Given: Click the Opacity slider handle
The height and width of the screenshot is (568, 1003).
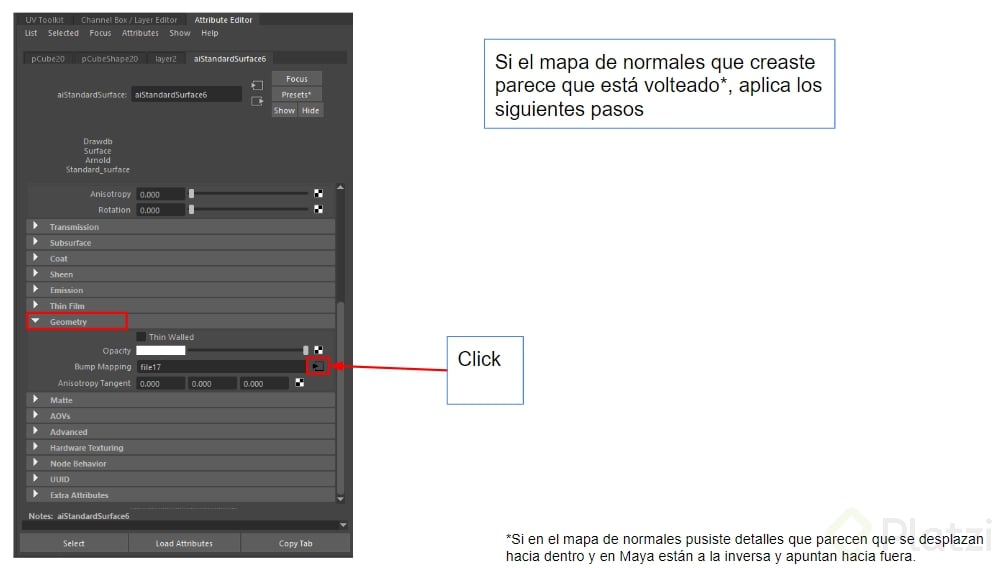Looking at the screenshot, I should point(306,351).
